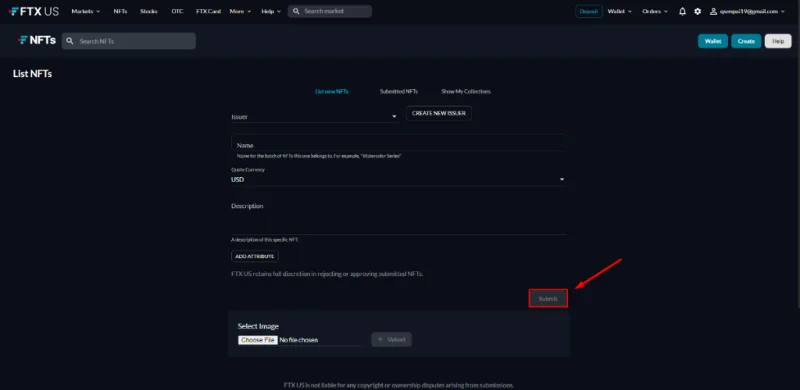Switch to the Submitted NFTs tab
This screenshot has width=800, height=390.
(x=398, y=91)
